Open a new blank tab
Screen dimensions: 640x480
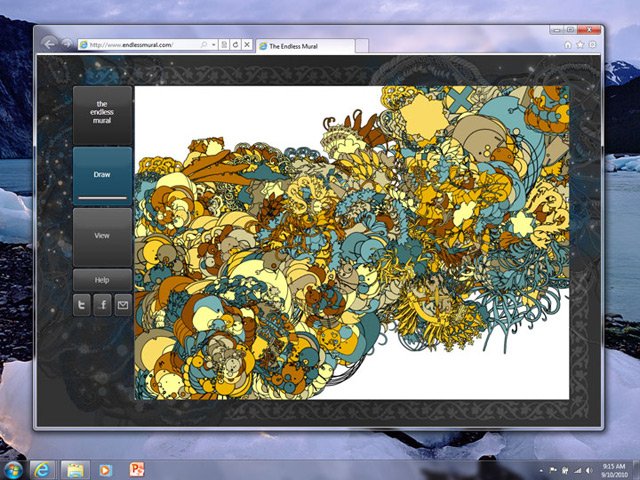[362, 46]
